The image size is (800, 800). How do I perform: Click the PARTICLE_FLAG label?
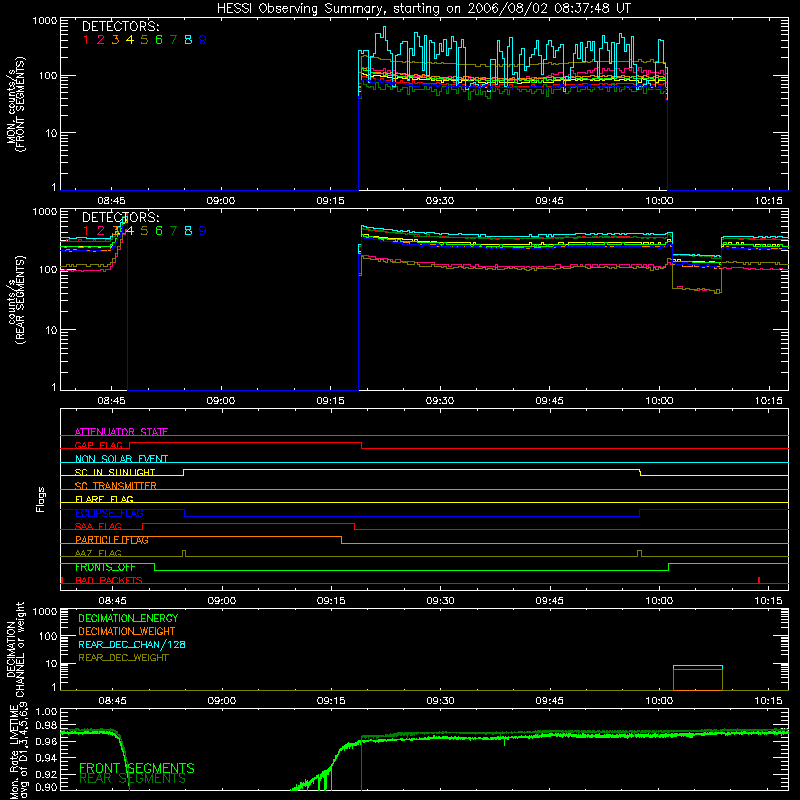coord(112,540)
